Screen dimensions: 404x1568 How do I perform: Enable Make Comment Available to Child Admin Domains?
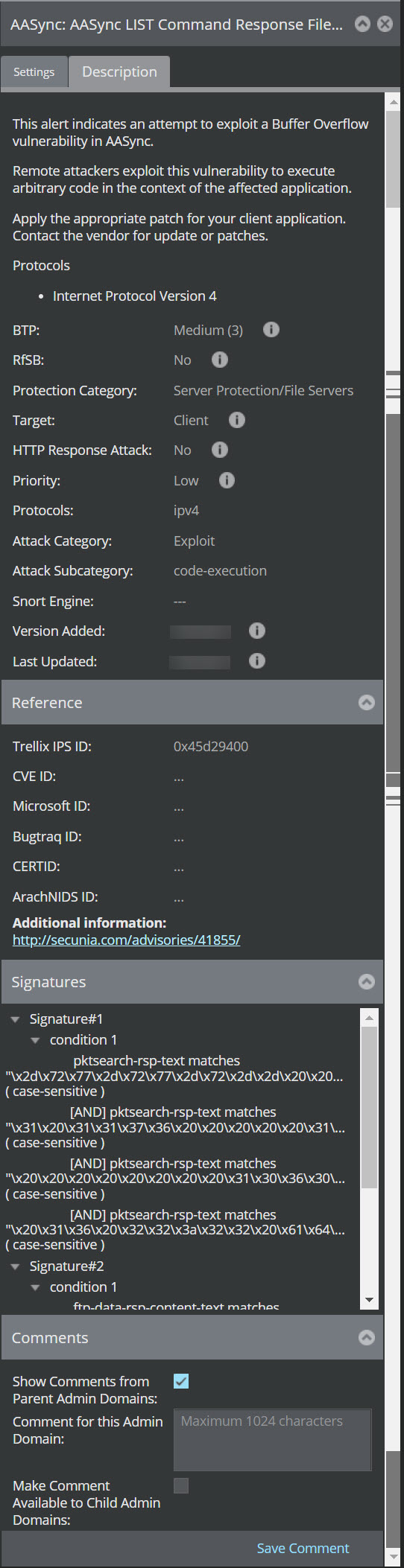(x=181, y=1485)
